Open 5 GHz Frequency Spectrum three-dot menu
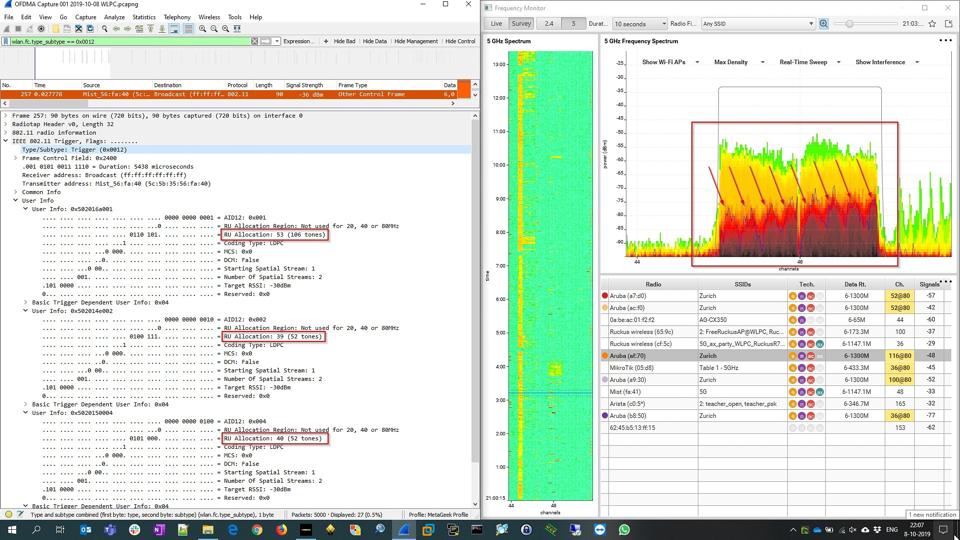Viewport: 960px width, 540px height. tap(945, 40)
